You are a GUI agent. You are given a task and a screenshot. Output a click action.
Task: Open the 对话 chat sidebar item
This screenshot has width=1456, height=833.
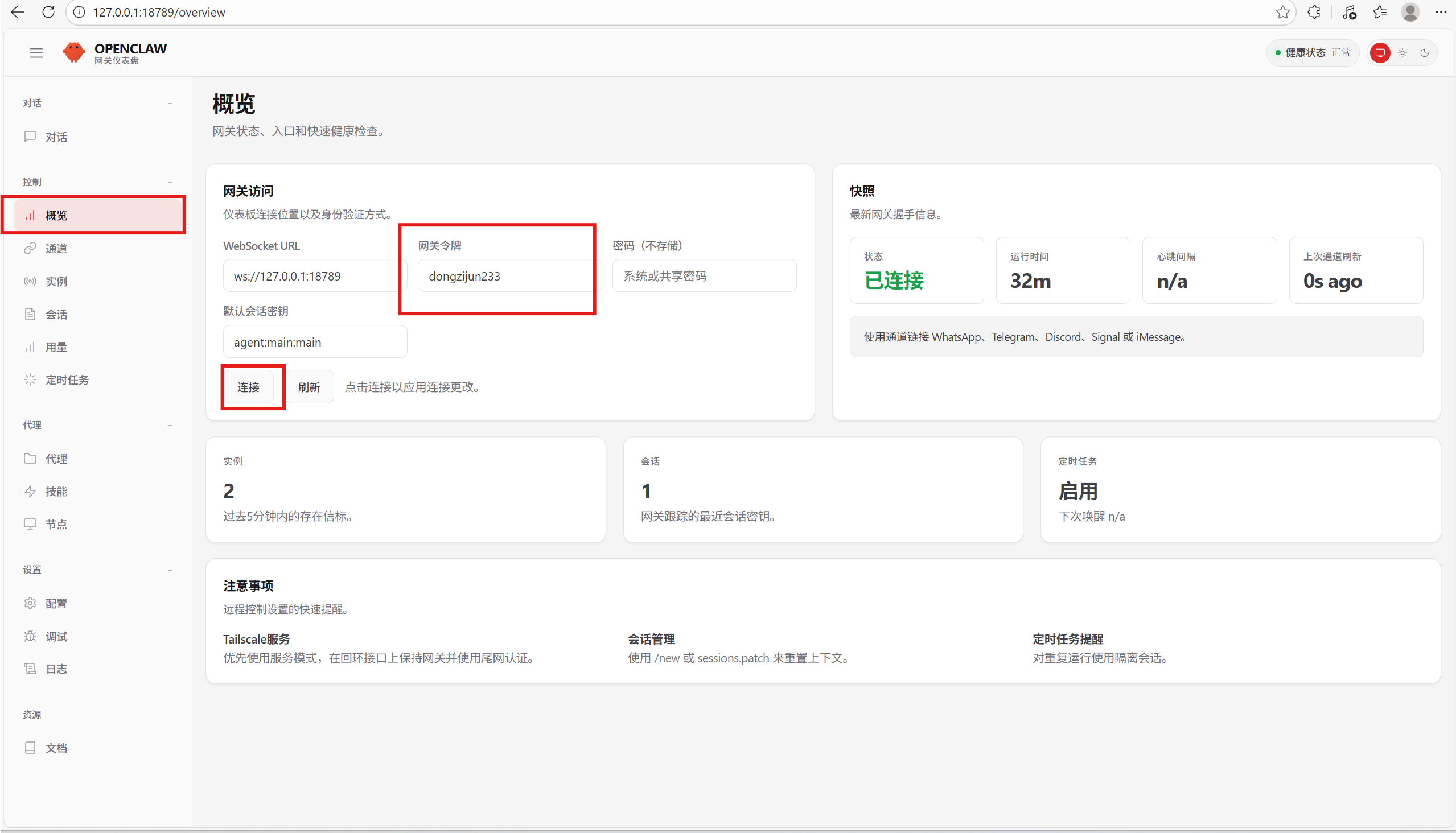pyautogui.click(x=56, y=137)
